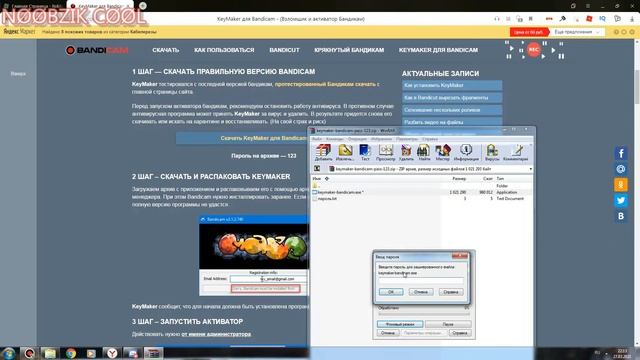This screenshot has height=360, width=640.
Task: Click the Bandicam site logo
Action: pyautogui.click(x=97, y=50)
